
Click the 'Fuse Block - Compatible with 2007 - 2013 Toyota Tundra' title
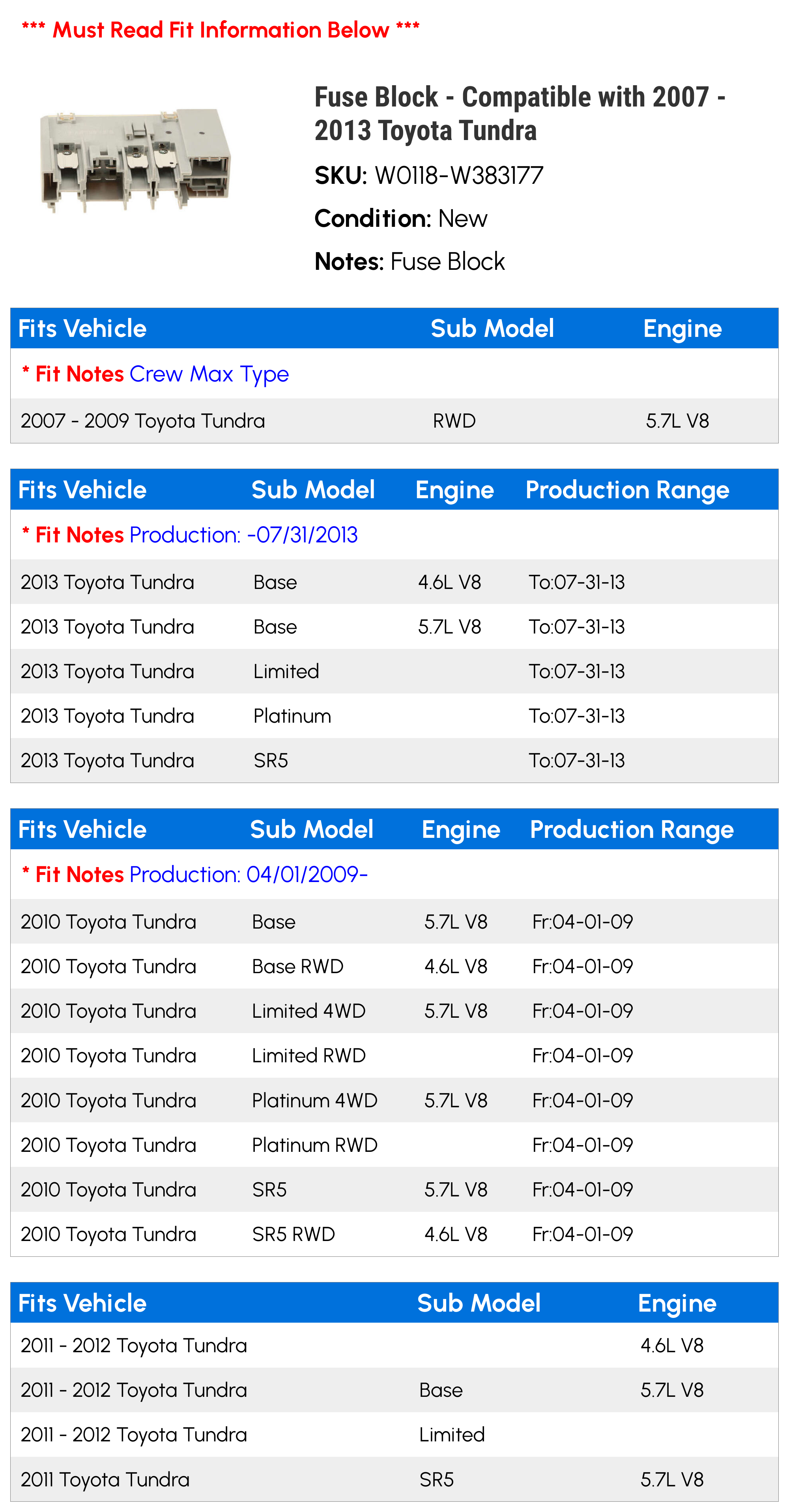520,113
